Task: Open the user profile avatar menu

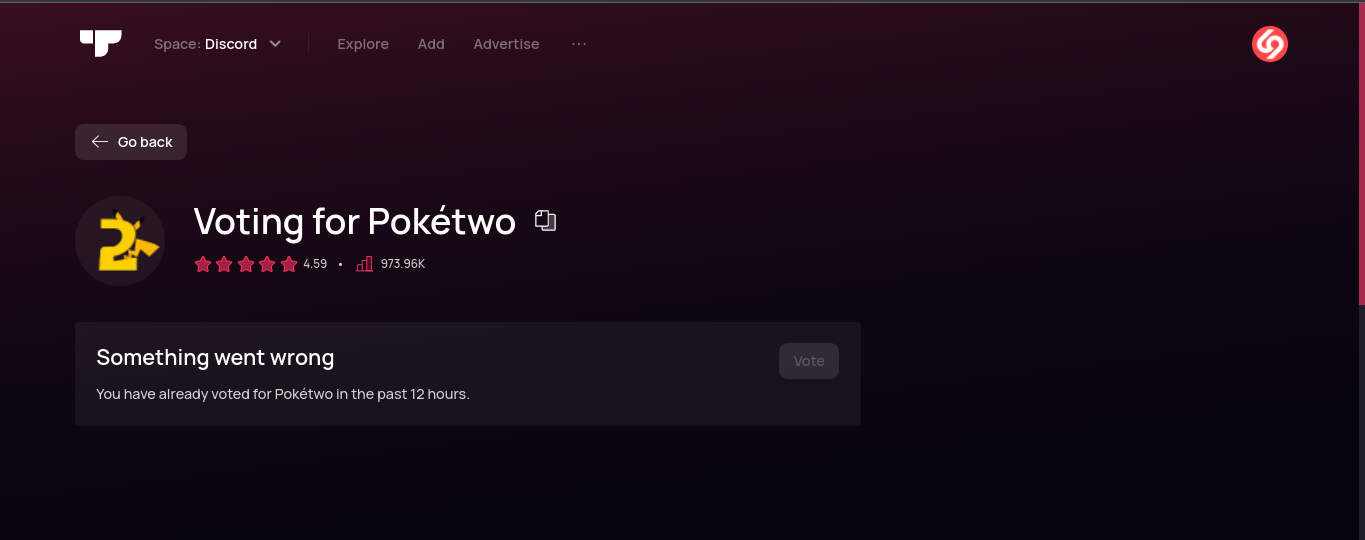Action: 1269,44
